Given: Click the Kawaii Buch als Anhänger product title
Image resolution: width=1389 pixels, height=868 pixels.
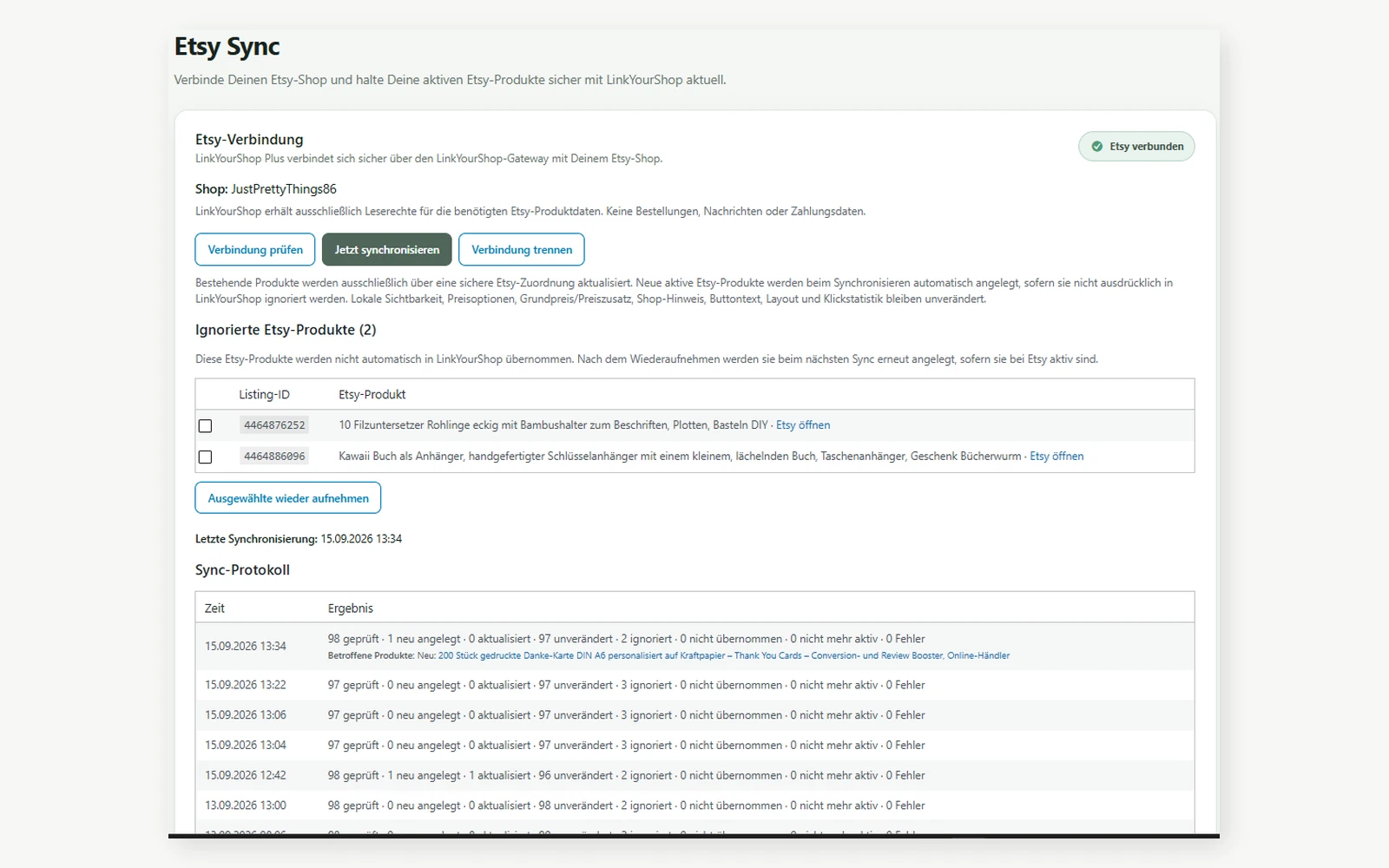Looking at the screenshot, I should click(680, 457).
